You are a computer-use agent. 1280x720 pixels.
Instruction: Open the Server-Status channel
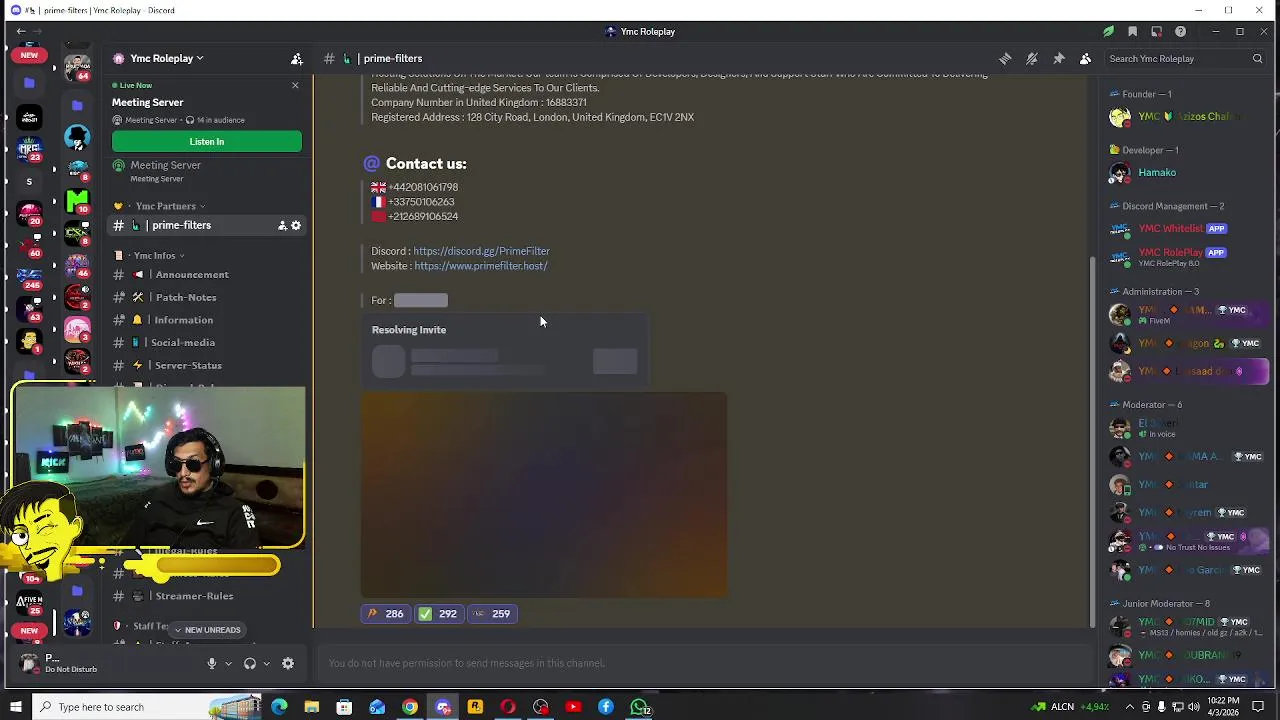[x=188, y=366]
